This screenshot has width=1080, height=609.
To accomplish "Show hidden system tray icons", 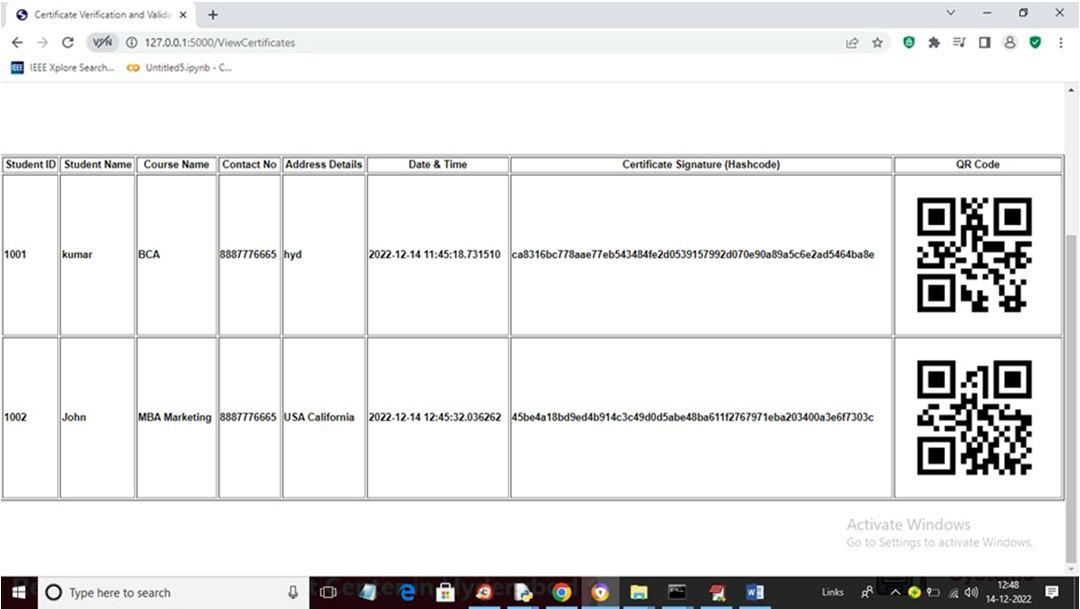I will click(895, 592).
